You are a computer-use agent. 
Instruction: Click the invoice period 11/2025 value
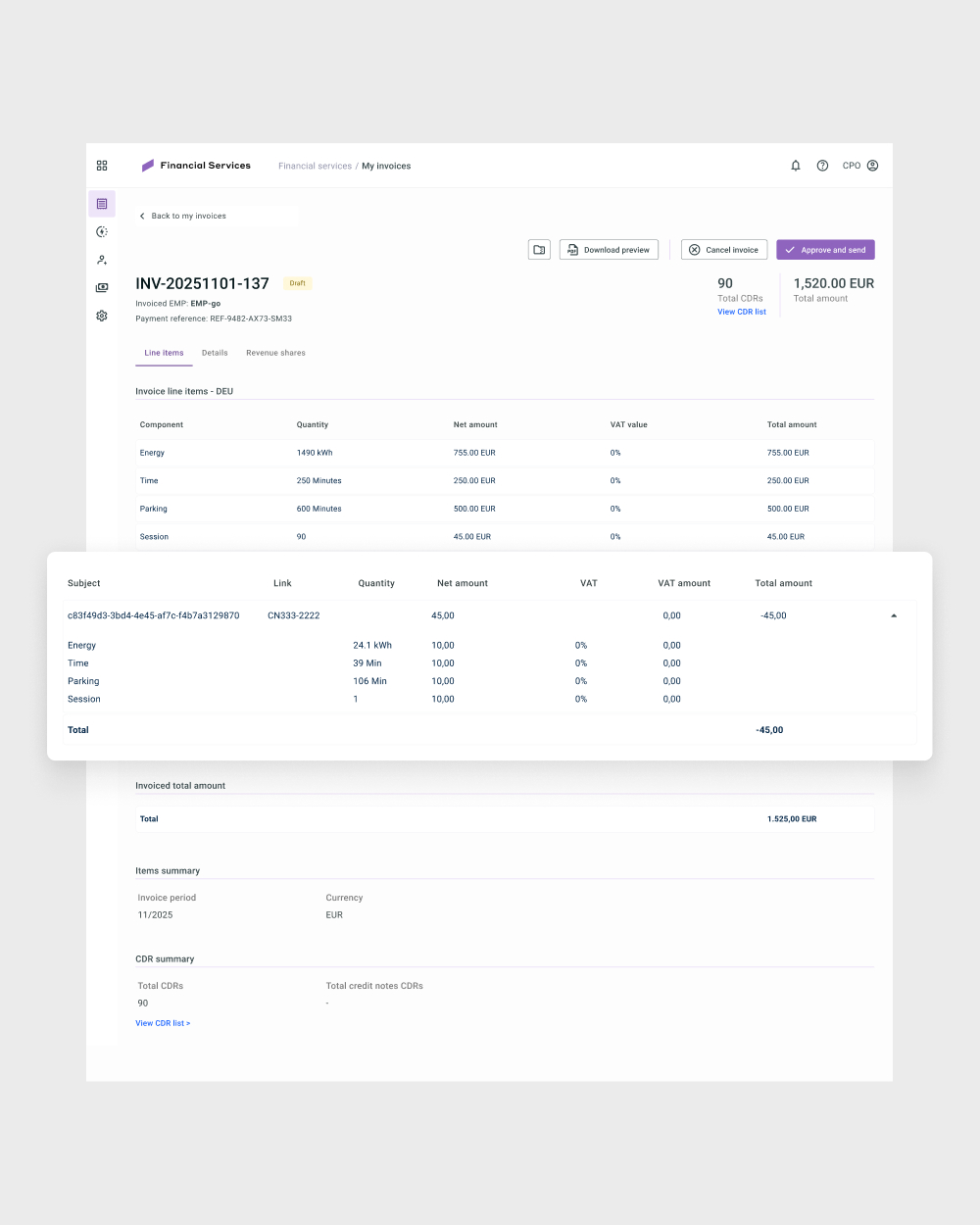point(155,915)
